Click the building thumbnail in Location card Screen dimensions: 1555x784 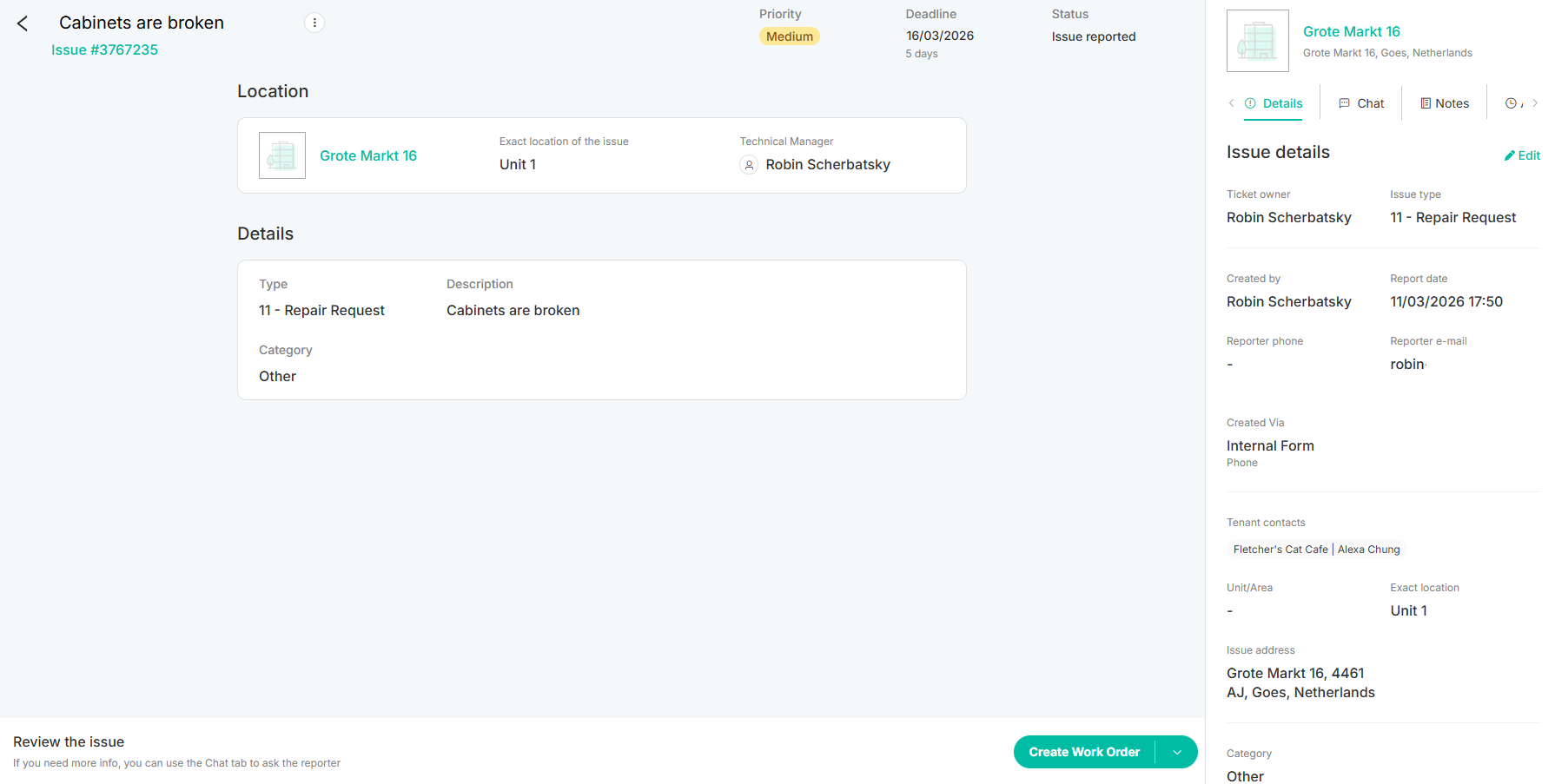point(282,155)
